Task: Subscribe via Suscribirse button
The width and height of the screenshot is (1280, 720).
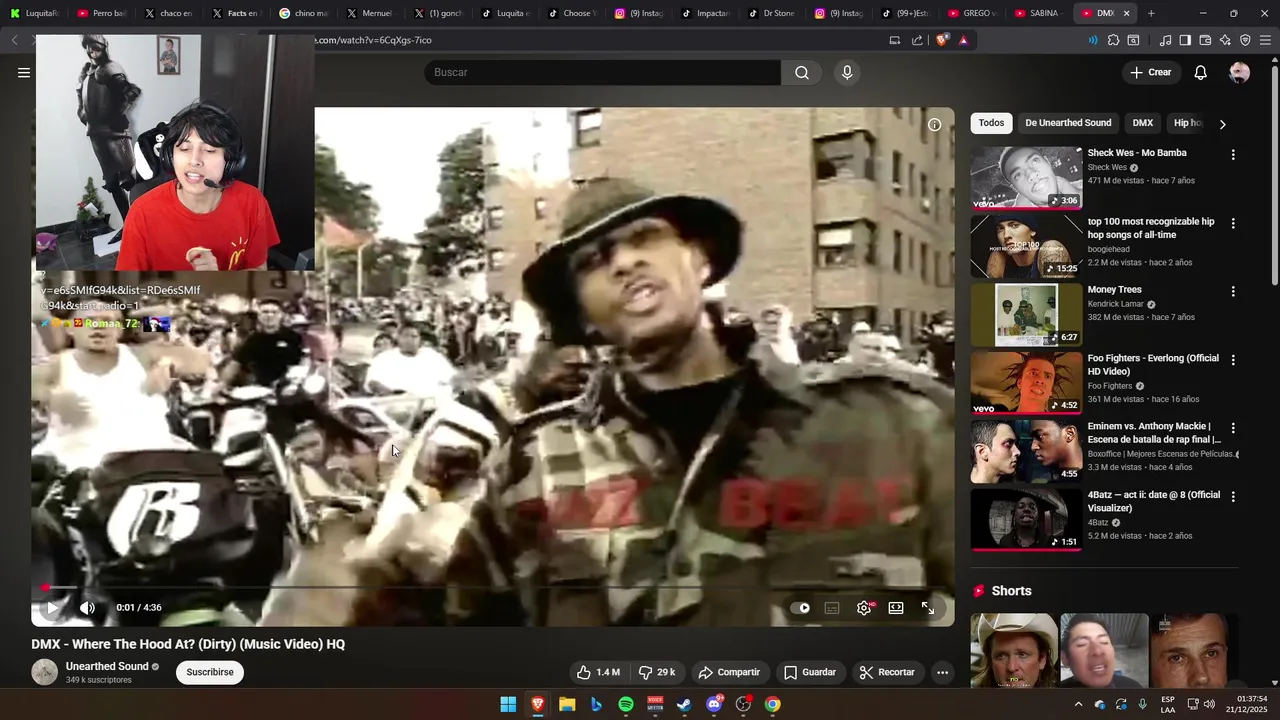Action: click(x=210, y=672)
